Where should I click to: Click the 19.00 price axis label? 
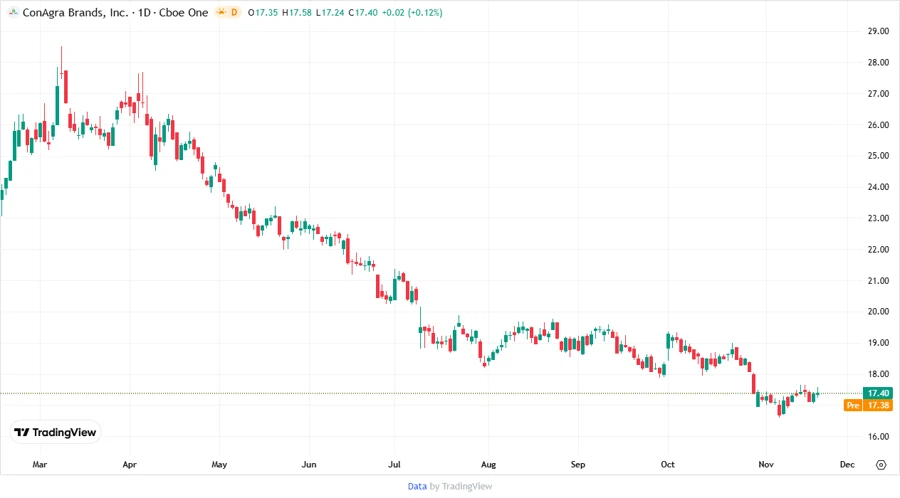[x=878, y=343]
